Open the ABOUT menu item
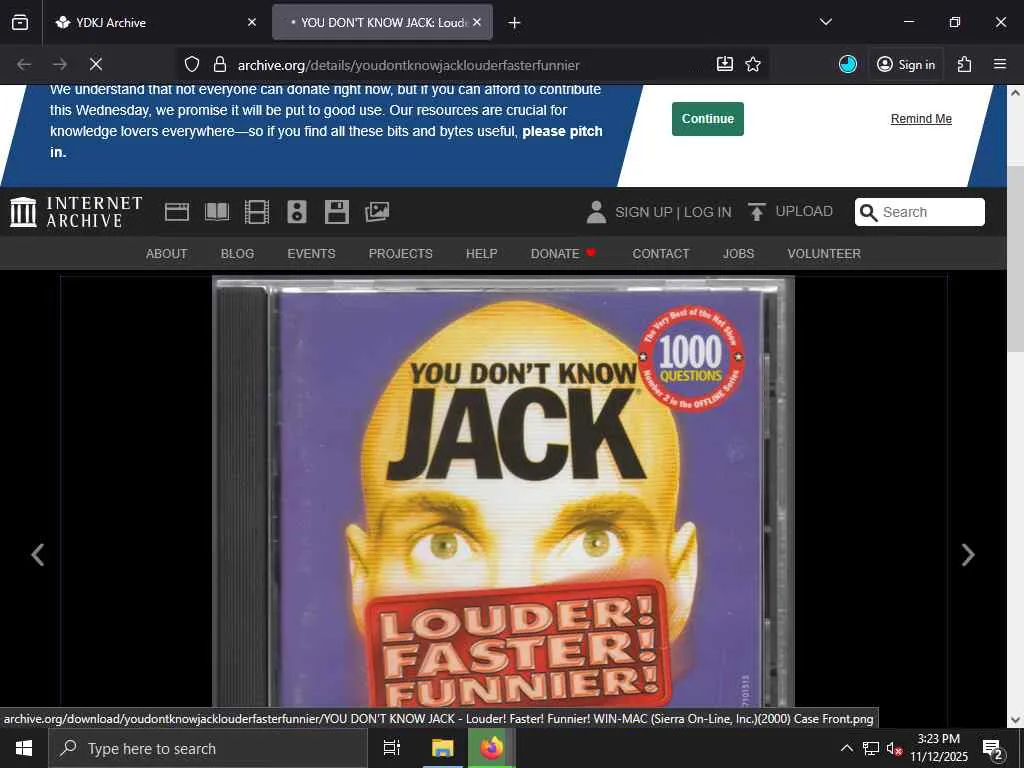Image resolution: width=1024 pixels, height=768 pixels. [167, 253]
